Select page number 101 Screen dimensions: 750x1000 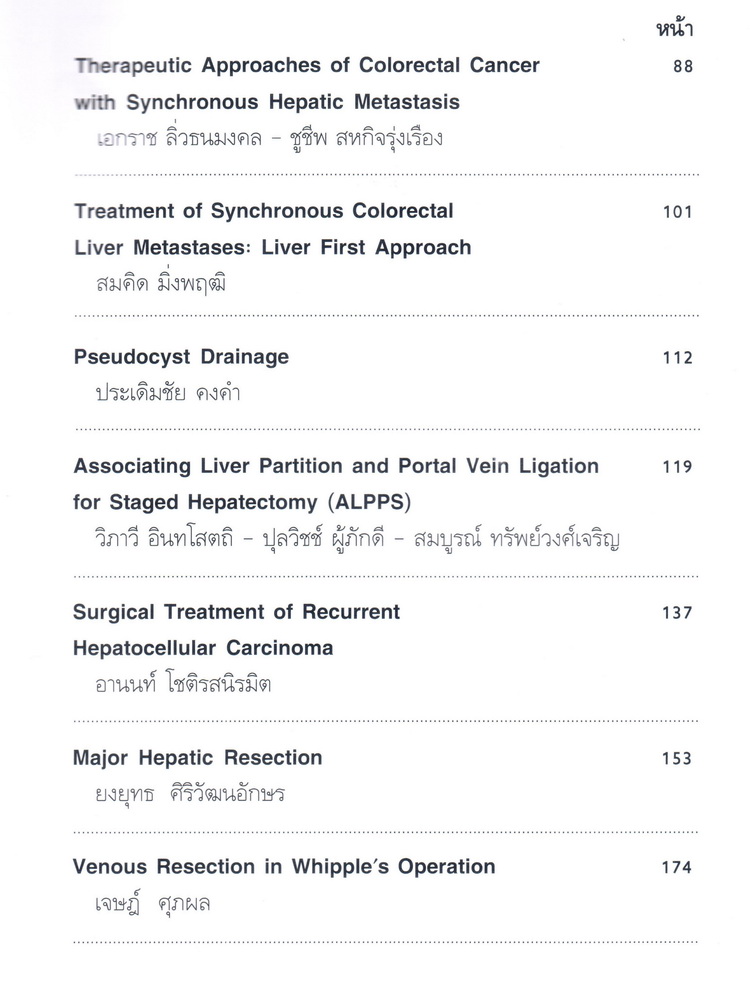677,212
